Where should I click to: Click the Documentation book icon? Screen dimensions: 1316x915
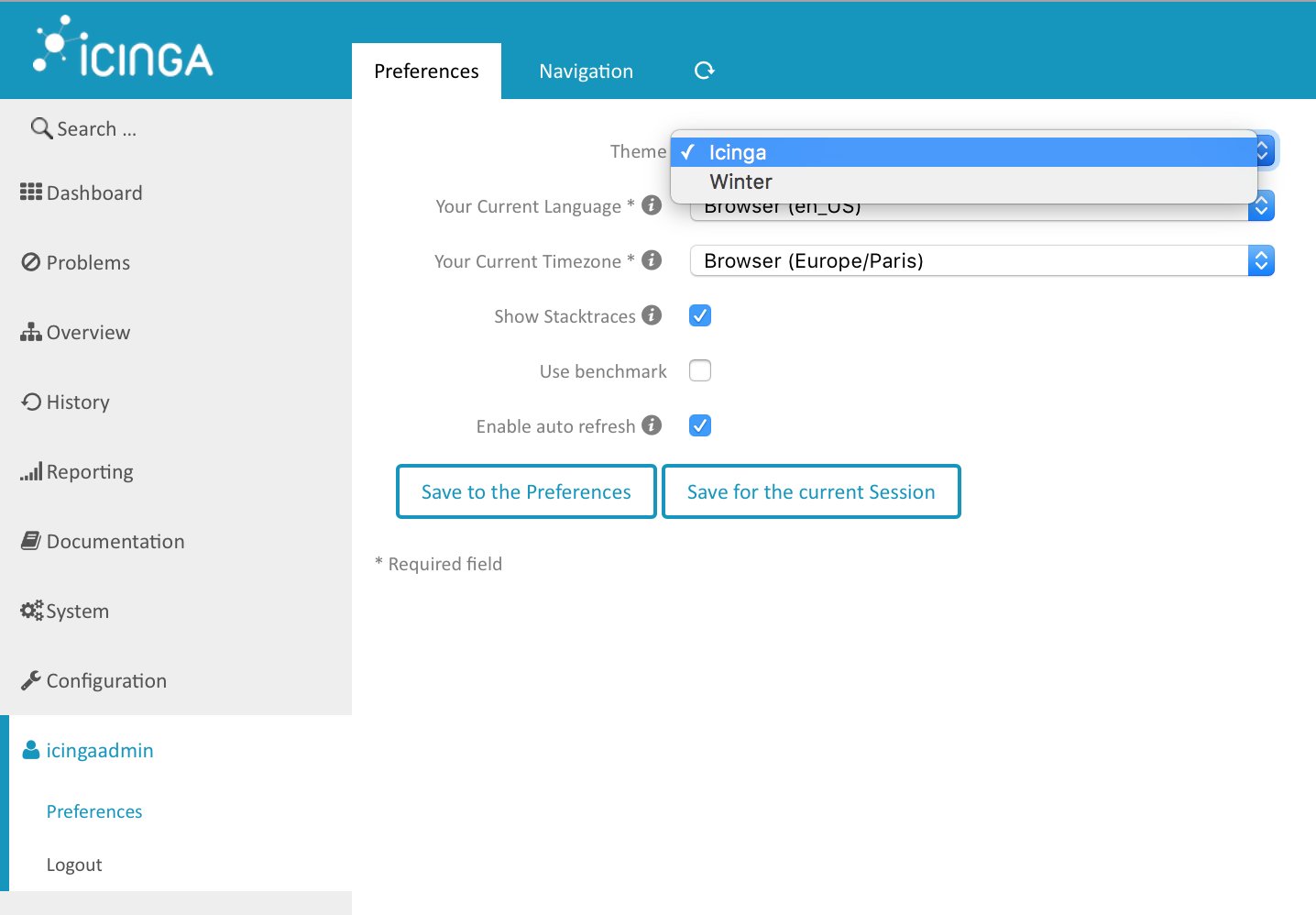point(31,541)
